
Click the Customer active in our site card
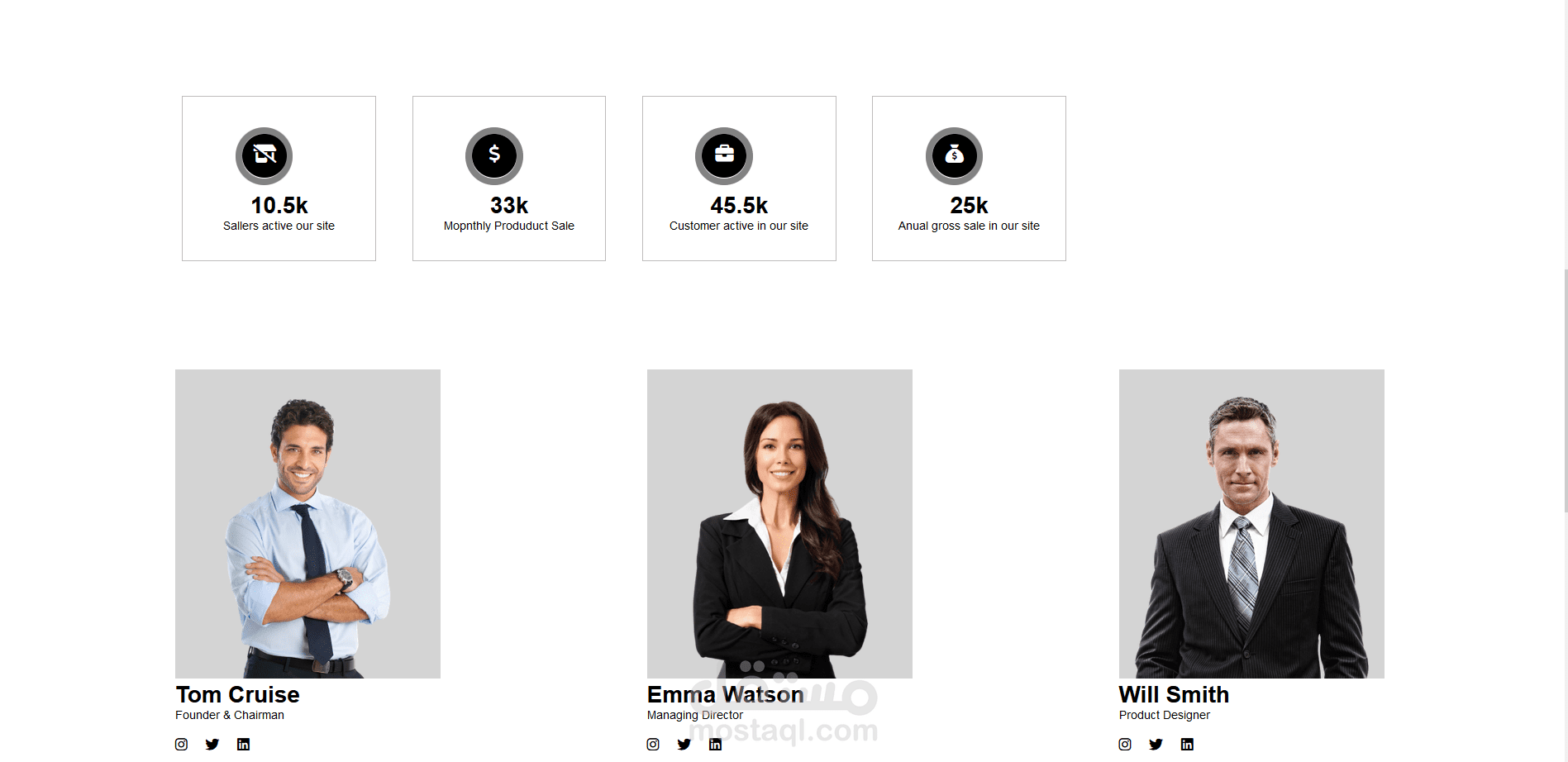pos(739,179)
